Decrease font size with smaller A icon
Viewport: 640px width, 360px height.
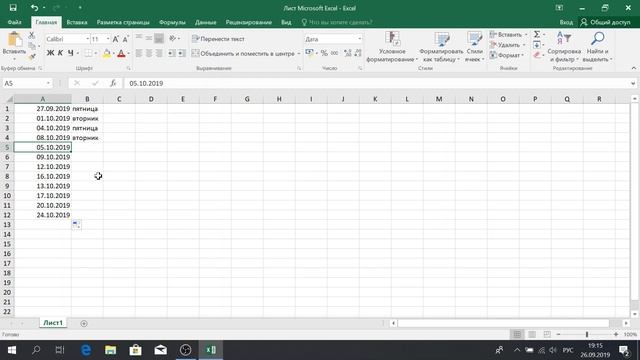coord(125,39)
